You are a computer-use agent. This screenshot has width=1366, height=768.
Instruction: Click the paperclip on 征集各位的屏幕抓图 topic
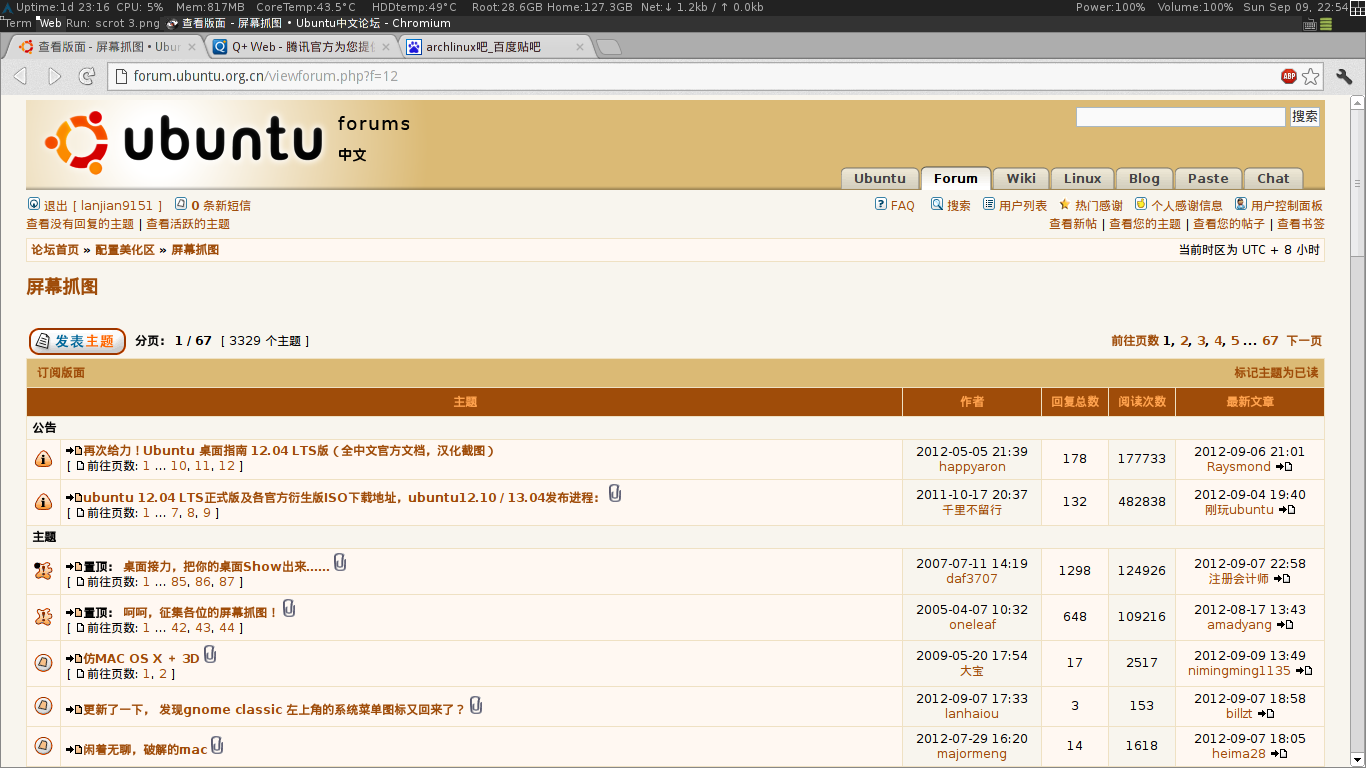coord(289,608)
